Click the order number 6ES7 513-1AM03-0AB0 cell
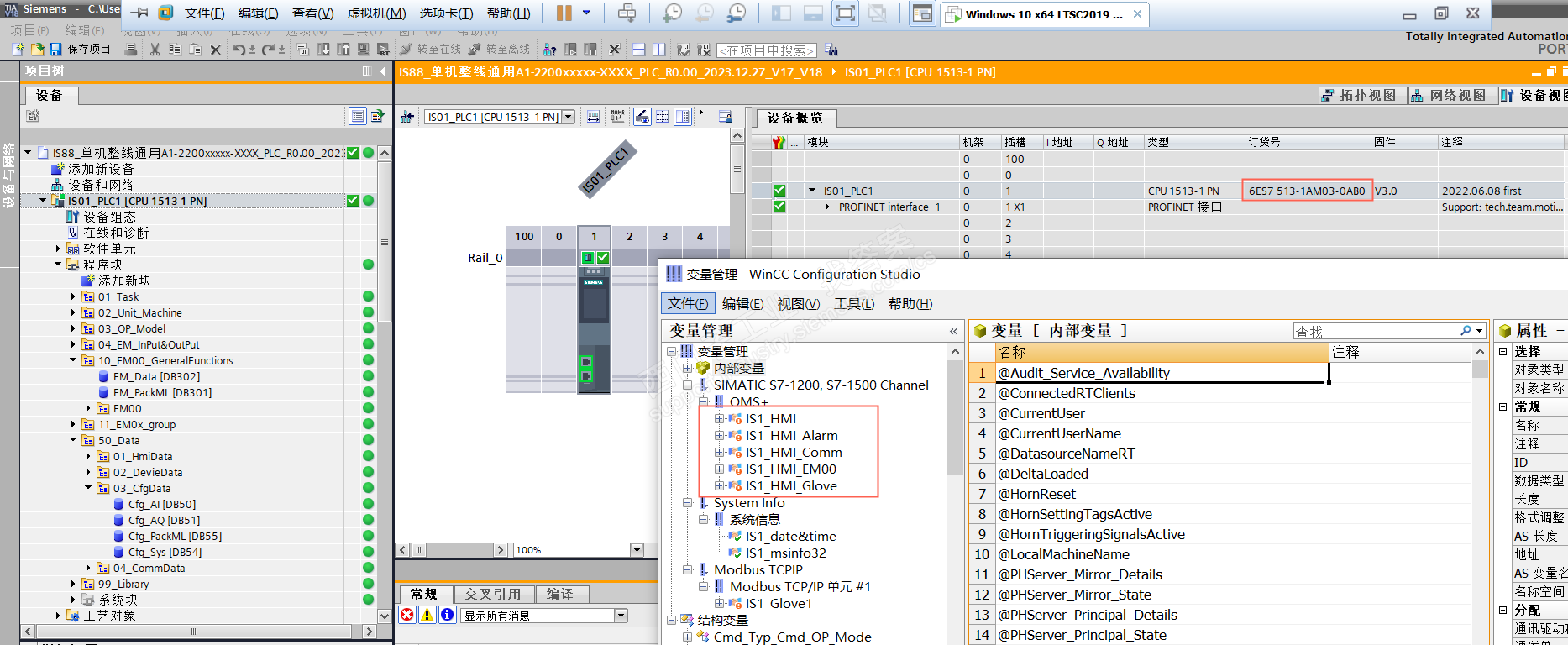Image resolution: width=1568 pixels, height=645 pixels. (1307, 191)
